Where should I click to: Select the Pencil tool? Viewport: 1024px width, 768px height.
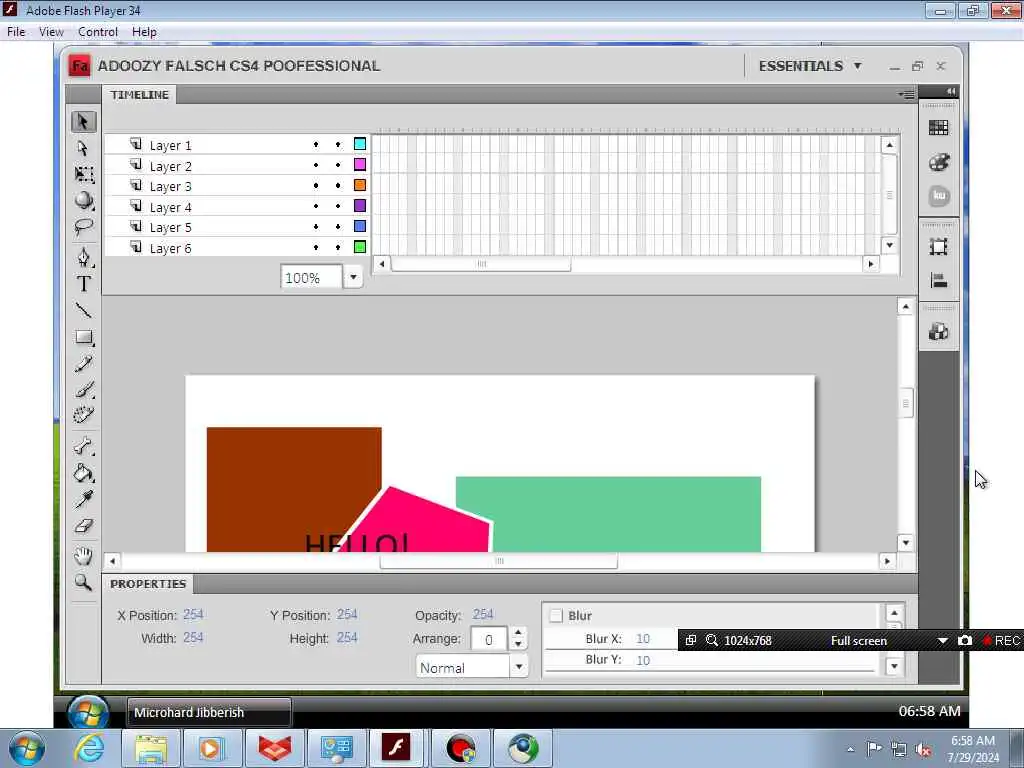click(x=84, y=364)
